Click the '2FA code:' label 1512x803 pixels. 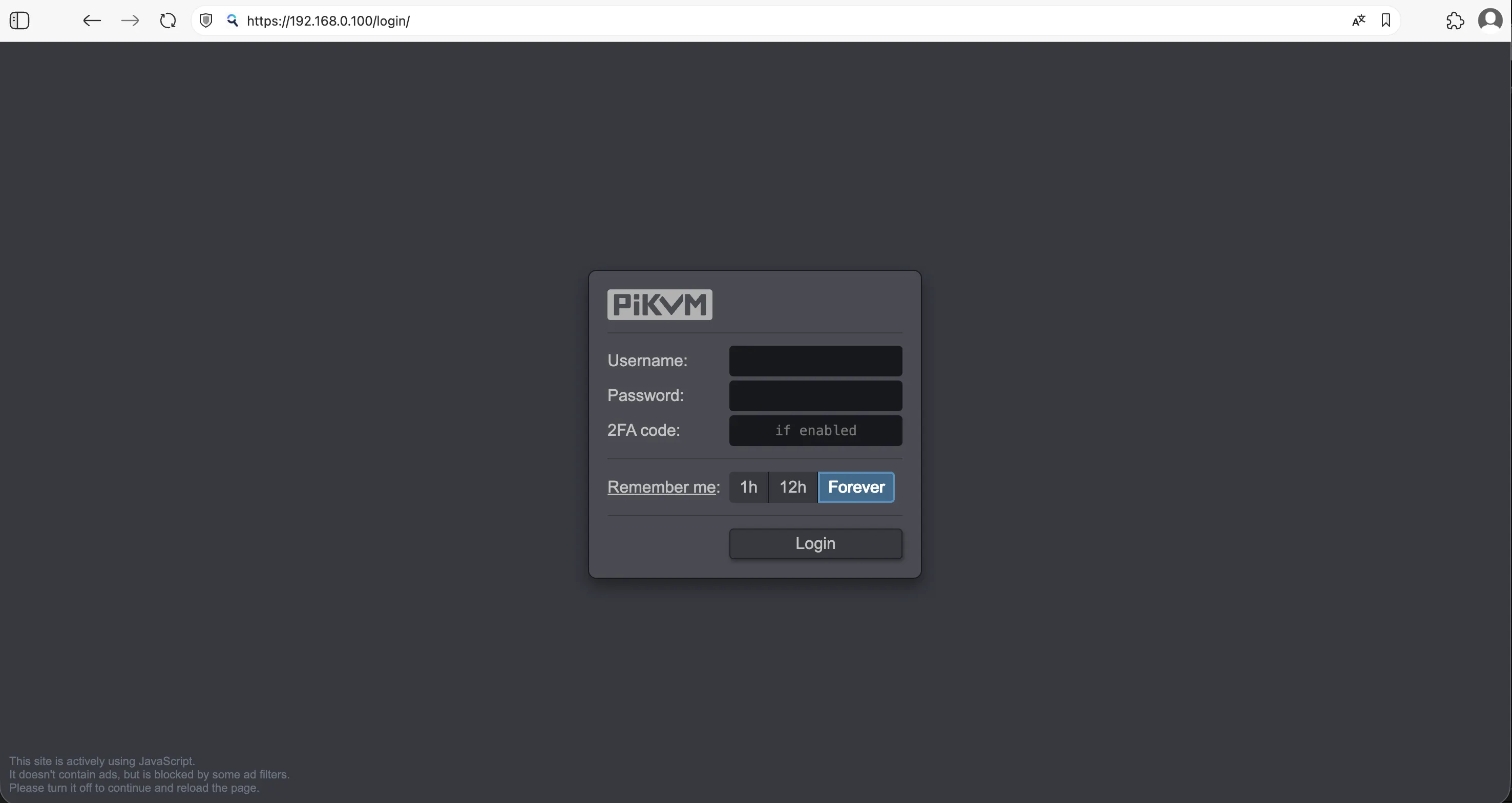644,430
